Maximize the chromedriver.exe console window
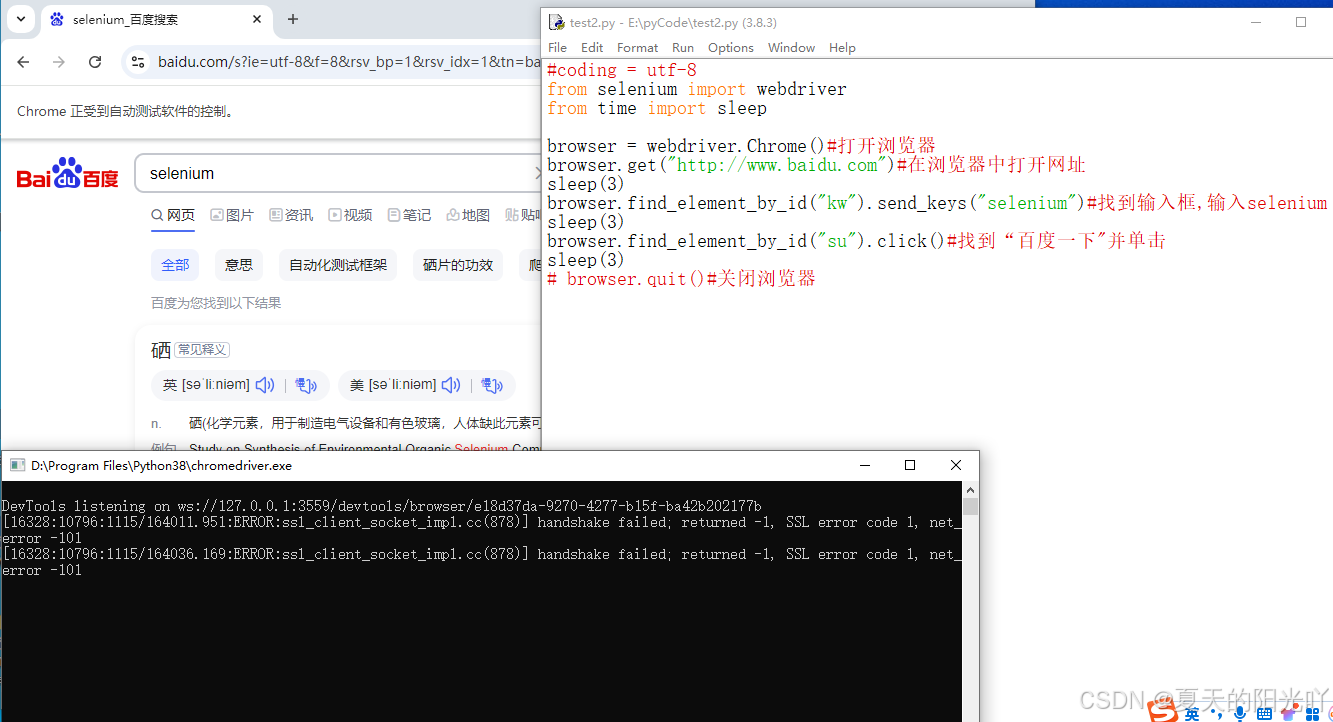 (x=910, y=465)
